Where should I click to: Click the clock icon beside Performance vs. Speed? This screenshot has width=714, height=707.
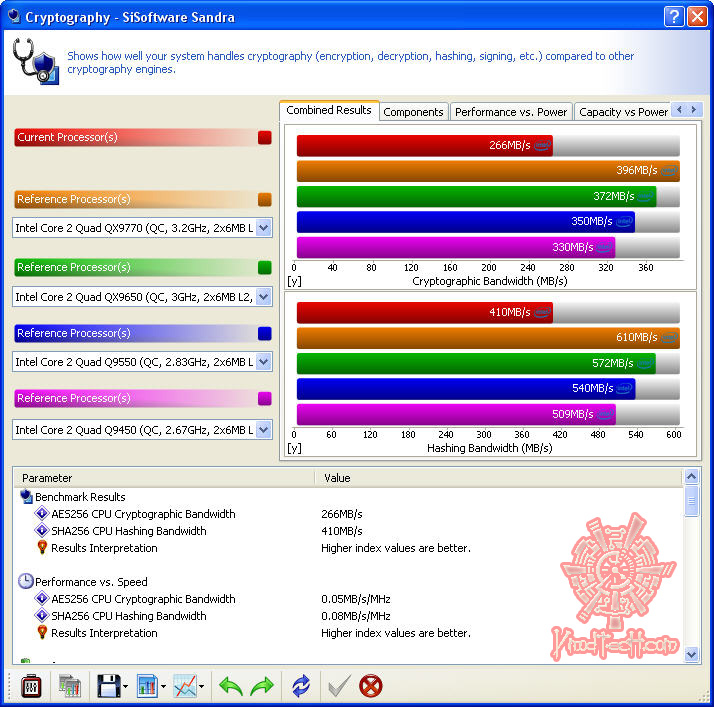tap(26, 581)
